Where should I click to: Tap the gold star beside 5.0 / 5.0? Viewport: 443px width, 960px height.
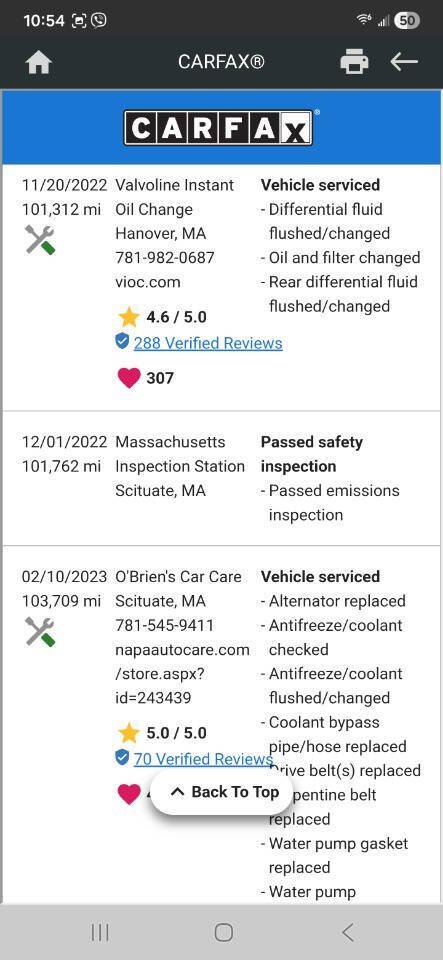pyautogui.click(x=128, y=733)
